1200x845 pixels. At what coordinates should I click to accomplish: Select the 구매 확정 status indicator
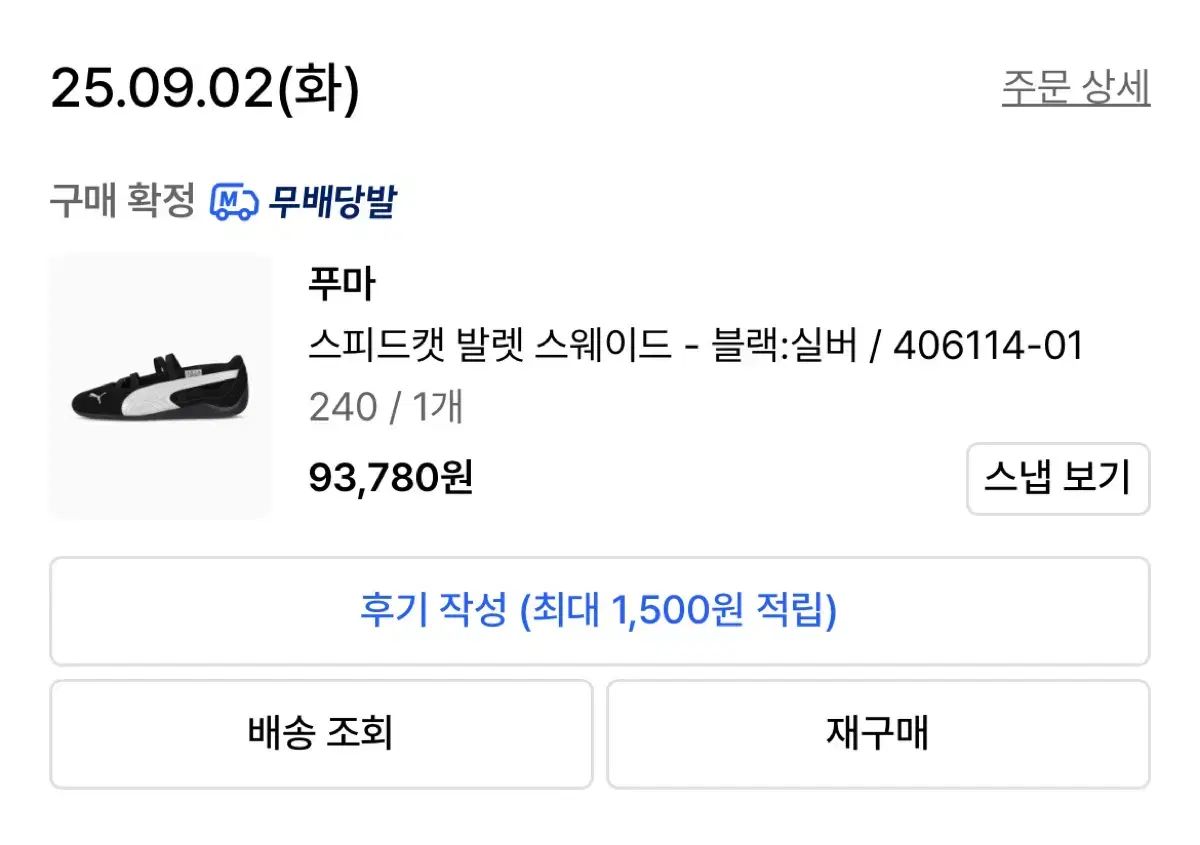tap(120, 201)
